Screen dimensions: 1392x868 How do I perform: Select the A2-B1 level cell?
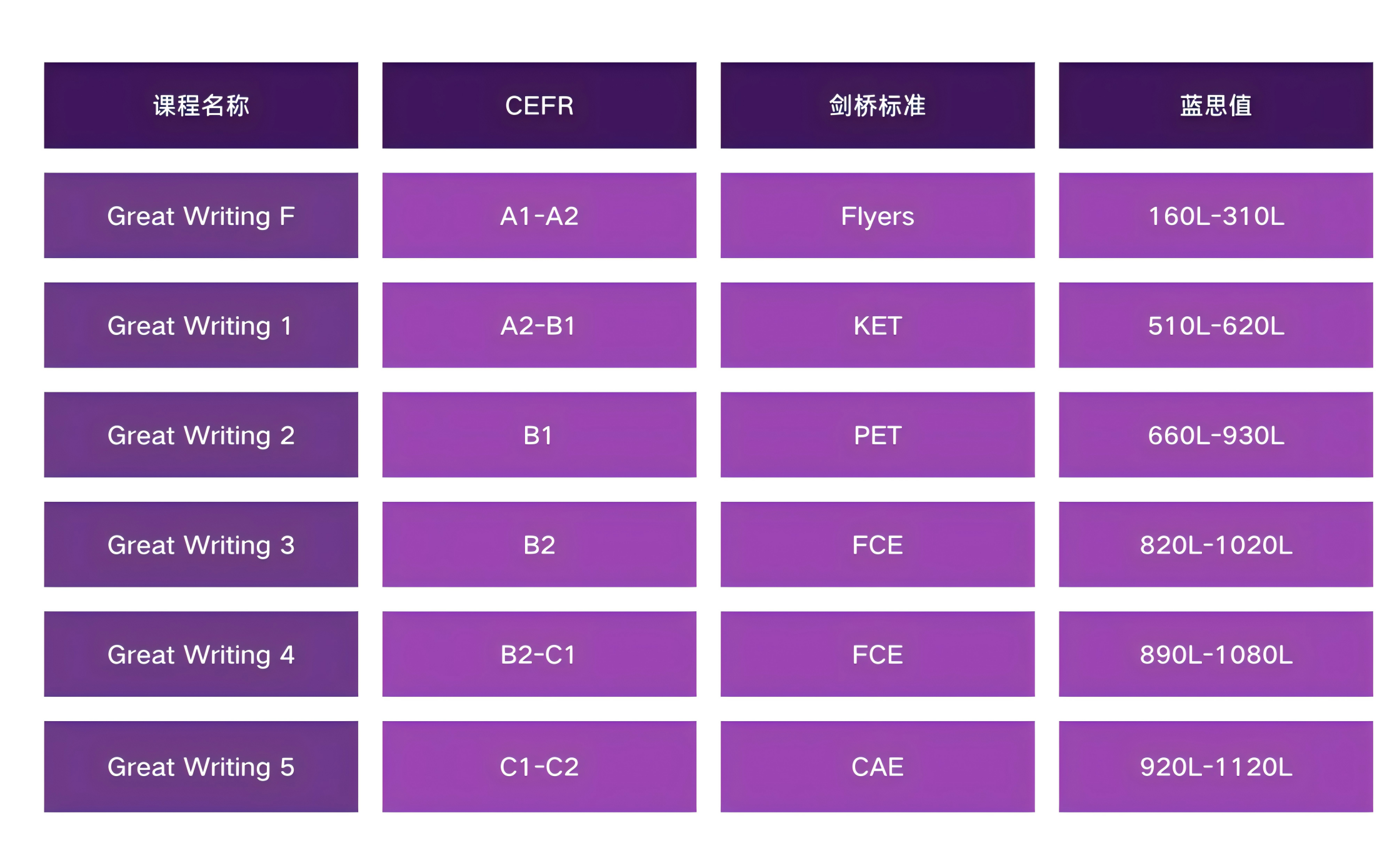point(539,325)
